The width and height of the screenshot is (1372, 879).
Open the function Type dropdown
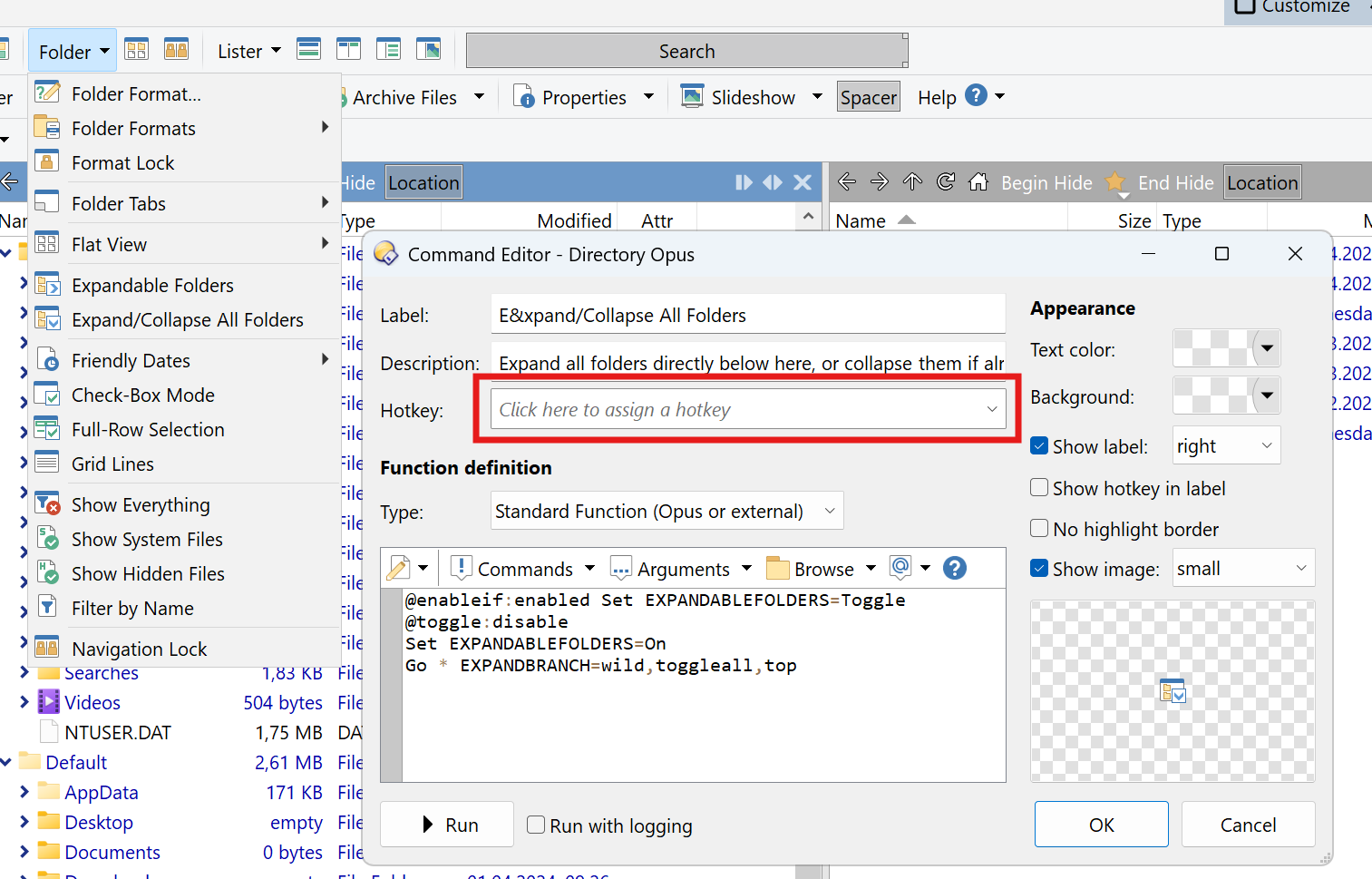(667, 511)
